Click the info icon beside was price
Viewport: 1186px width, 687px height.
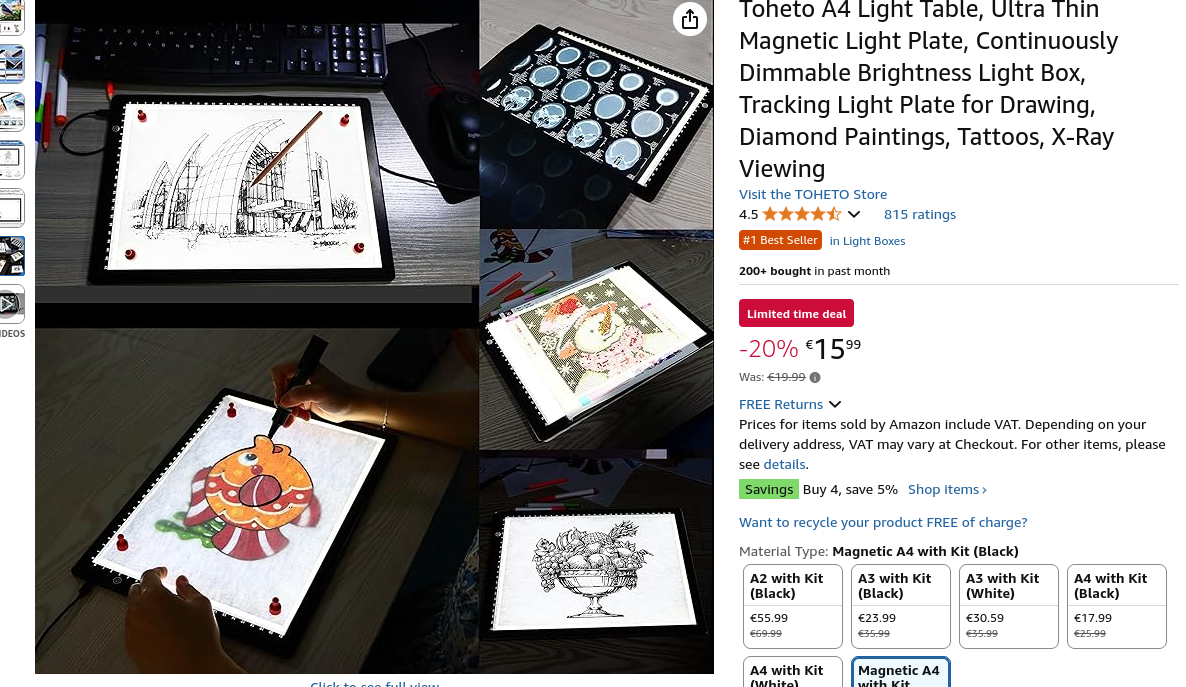tap(815, 377)
